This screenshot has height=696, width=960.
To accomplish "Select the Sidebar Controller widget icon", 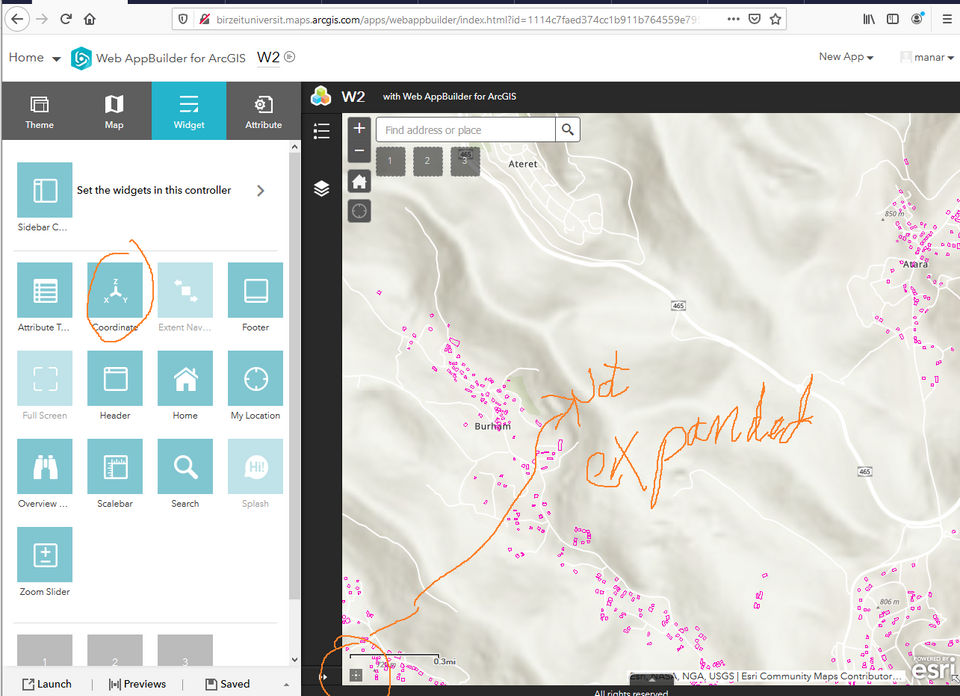I will (x=45, y=190).
